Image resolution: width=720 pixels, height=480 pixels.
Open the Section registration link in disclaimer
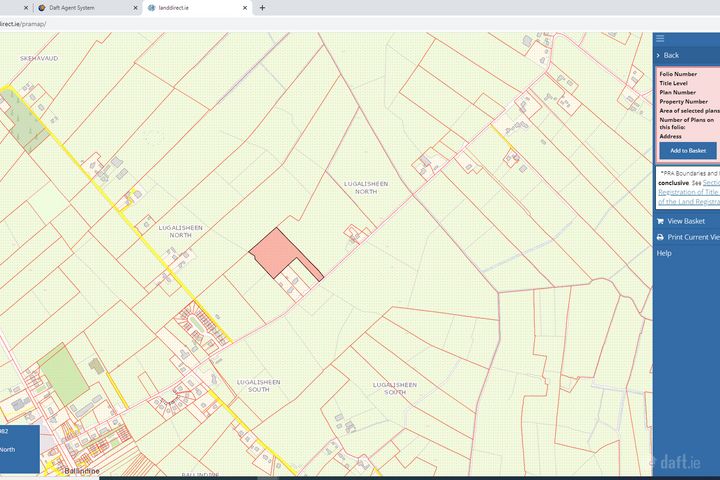(x=710, y=183)
